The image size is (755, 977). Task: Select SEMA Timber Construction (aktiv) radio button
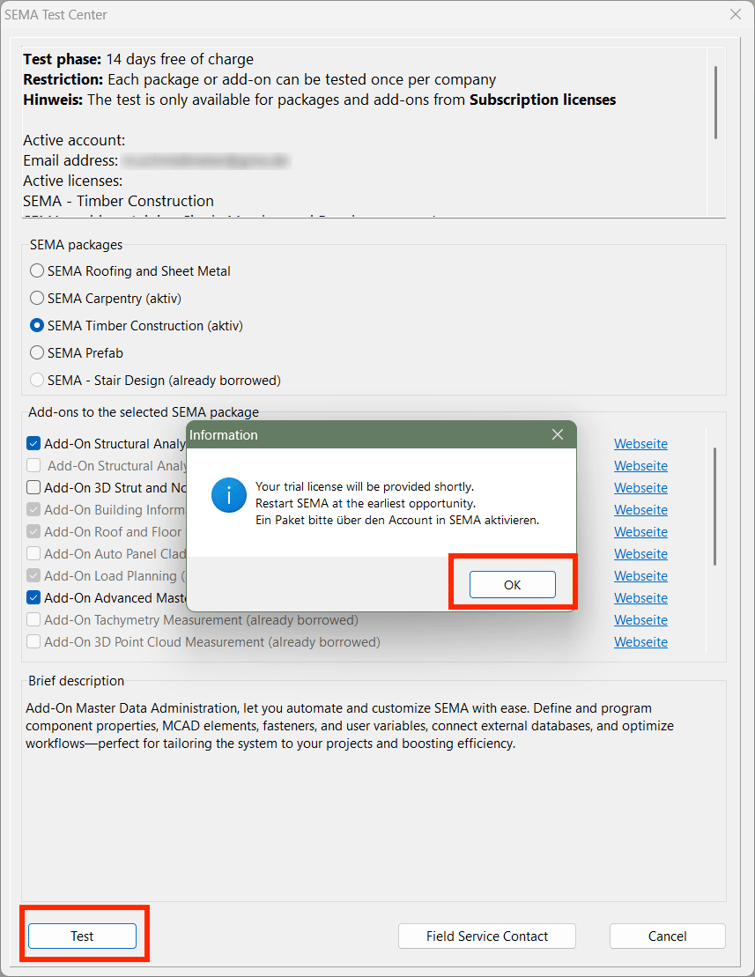37,326
